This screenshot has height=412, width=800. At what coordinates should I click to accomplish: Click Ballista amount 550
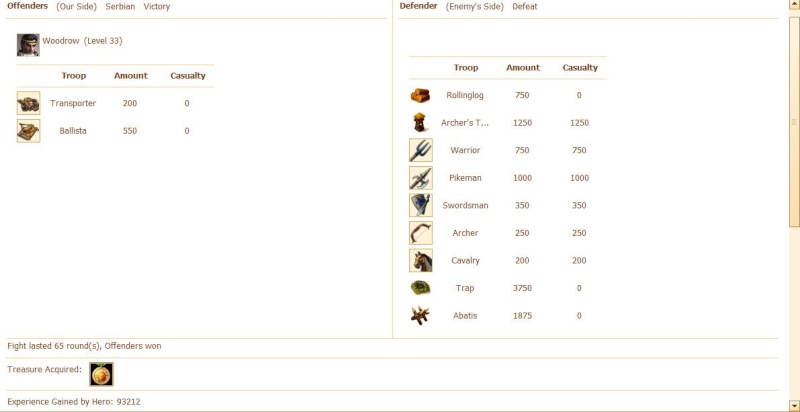tap(130, 131)
